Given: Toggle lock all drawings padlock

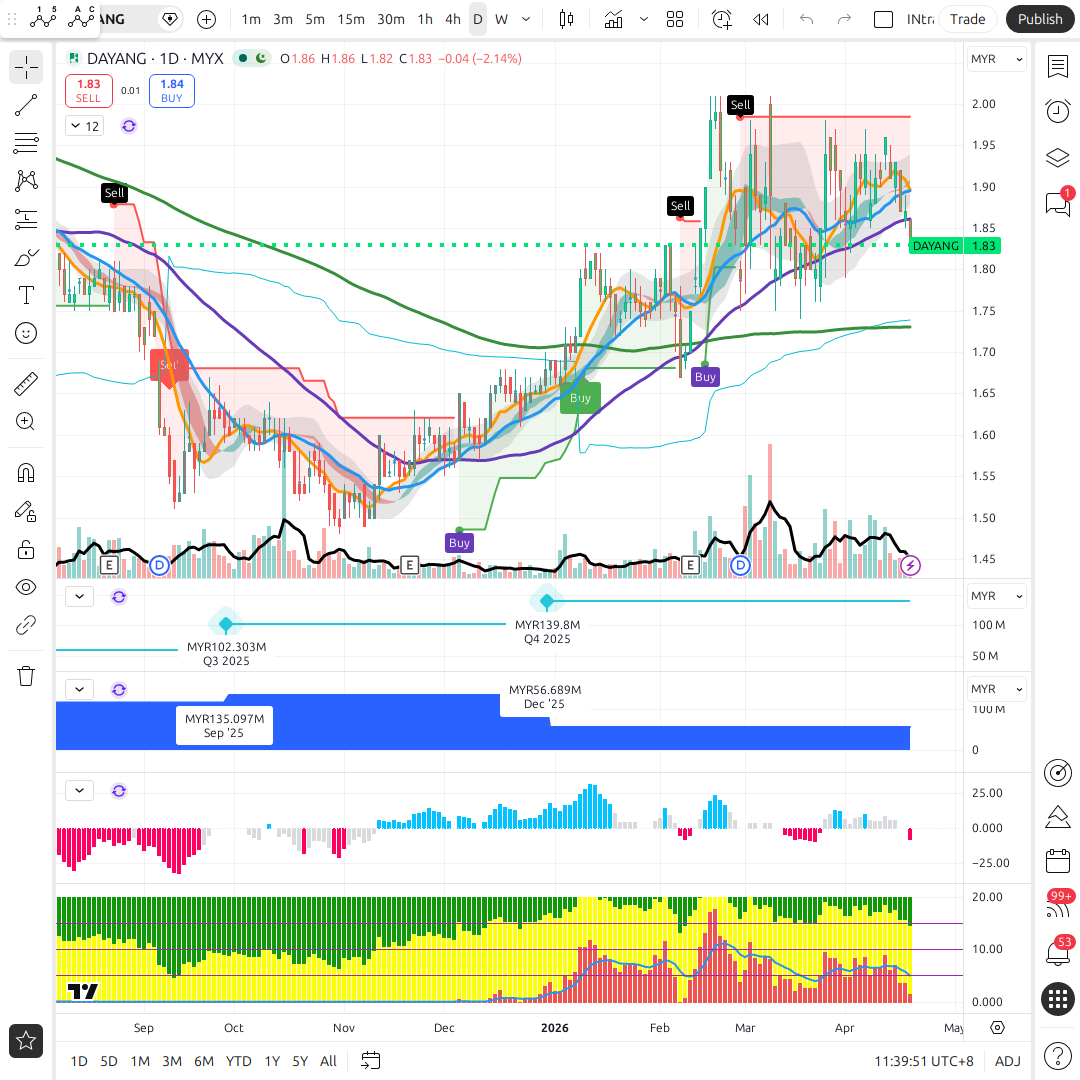Looking at the screenshot, I should (x=26, y=549).
